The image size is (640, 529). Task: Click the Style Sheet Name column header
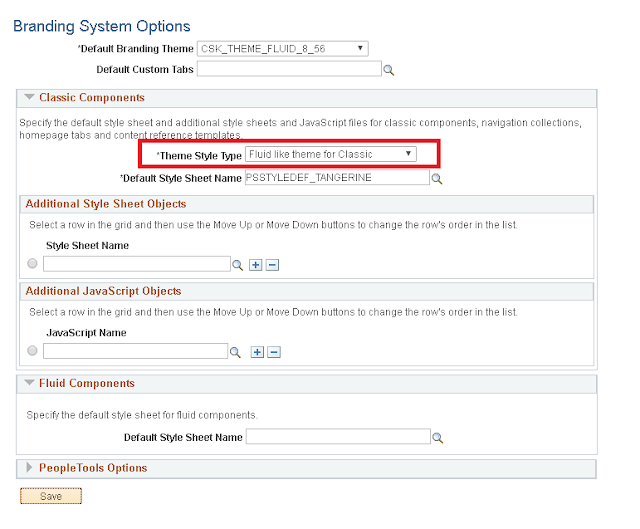tap(87, 245)
